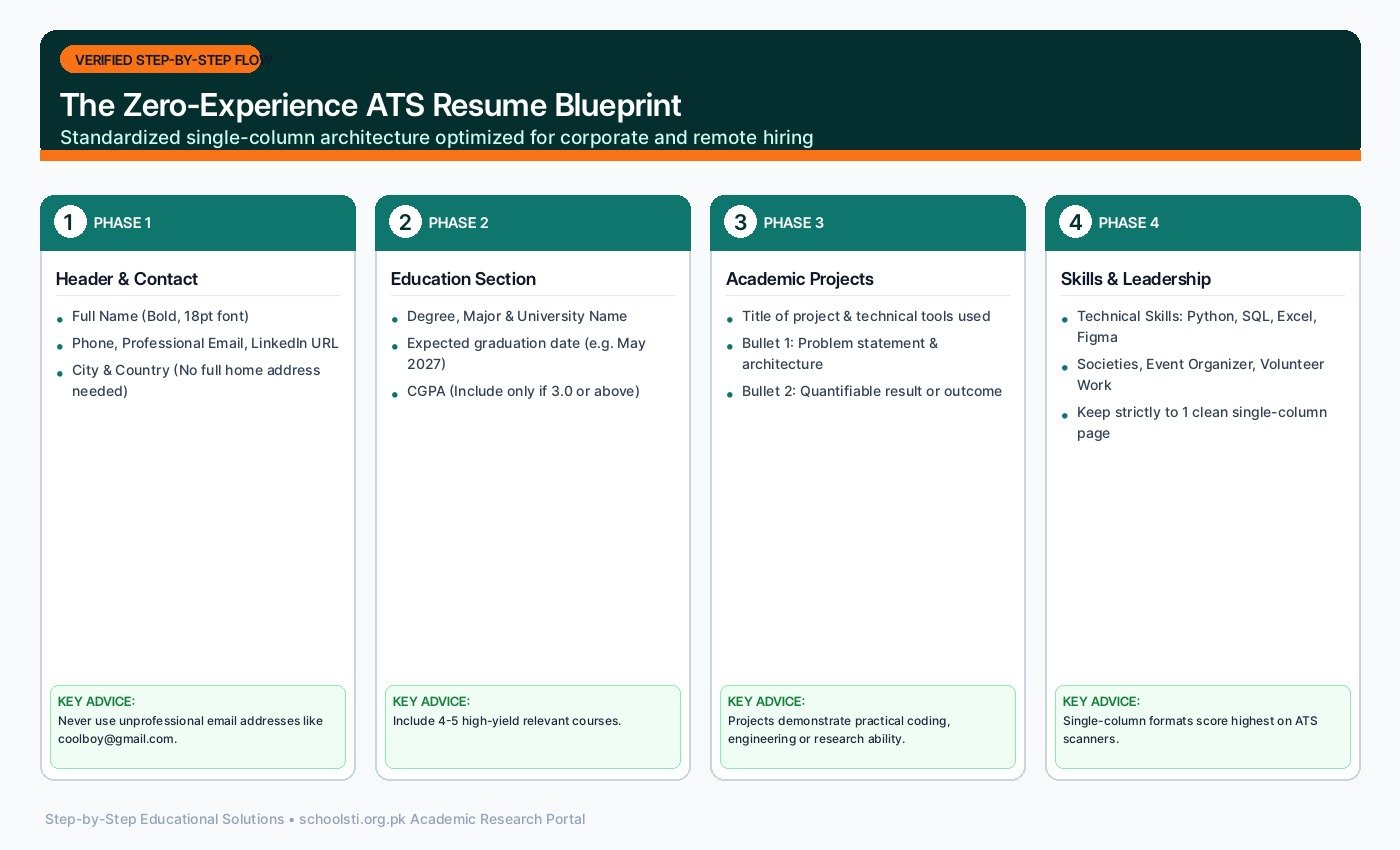The image size is (1400, 850).
Task: Click the Key Advice about high-yield relevant courses
Action: point(533,727)
